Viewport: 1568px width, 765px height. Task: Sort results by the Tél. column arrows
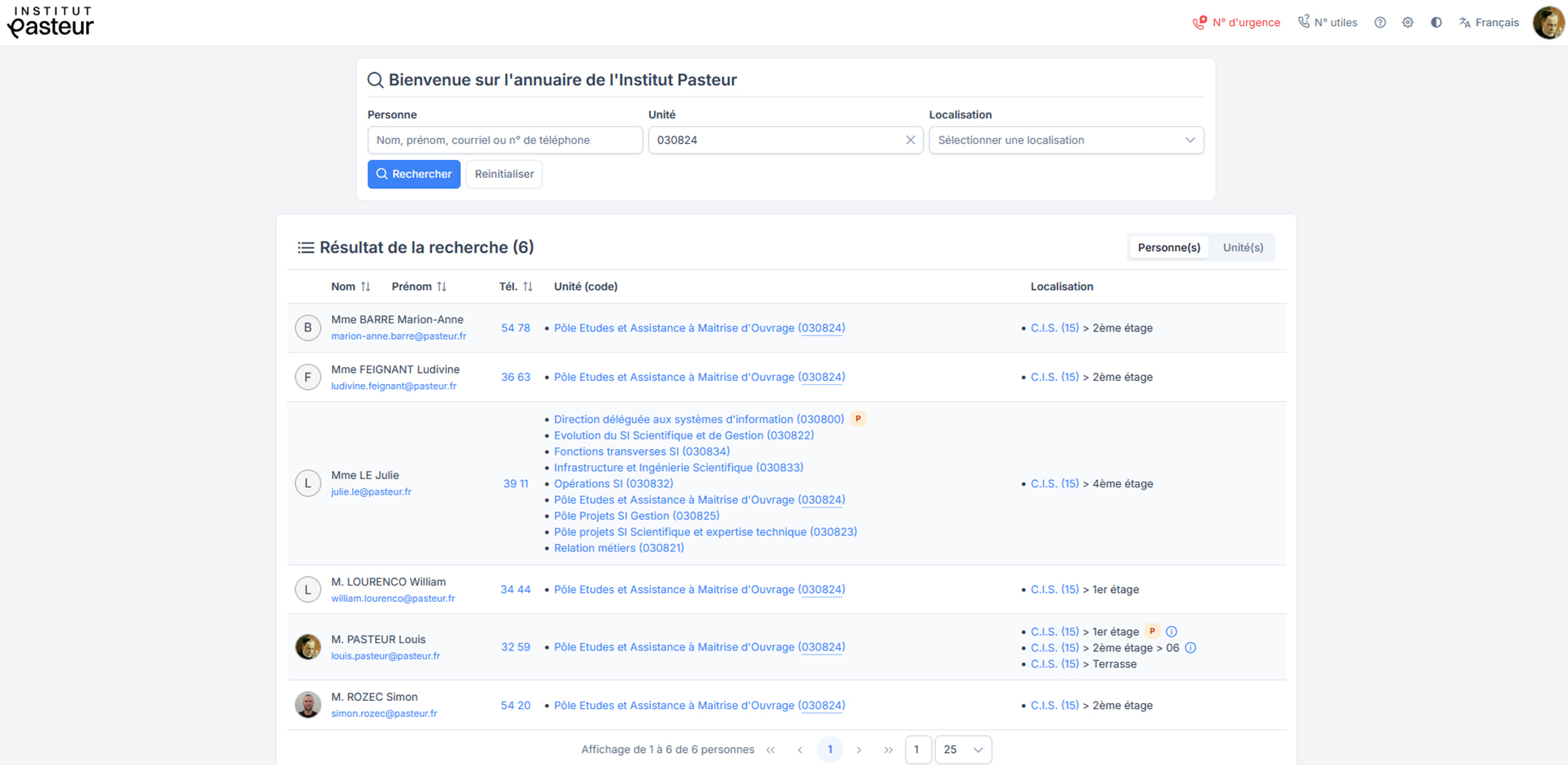click(528, 287)
